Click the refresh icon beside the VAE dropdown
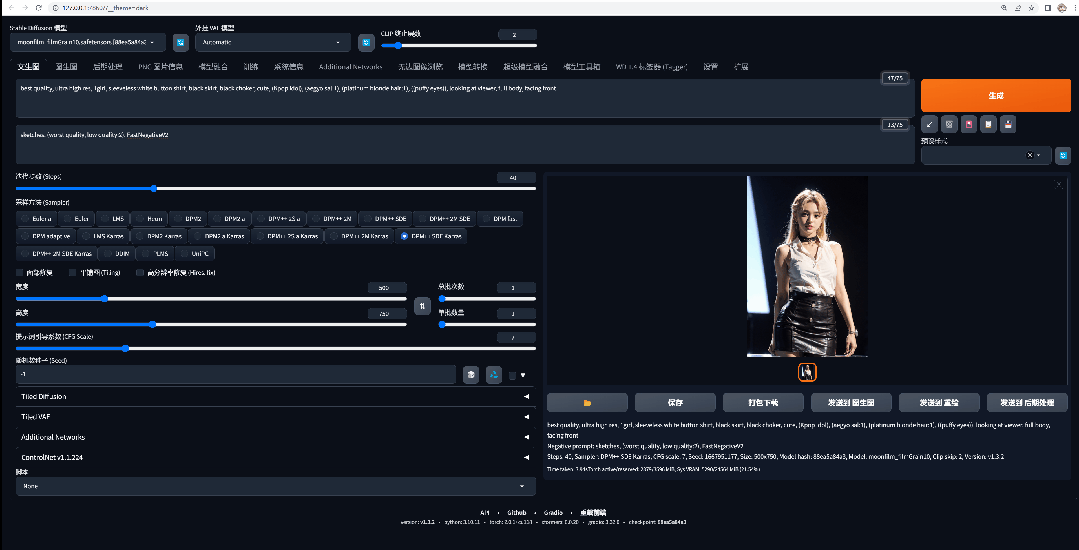Screen dimensions: 1079x550 point(366,43)
